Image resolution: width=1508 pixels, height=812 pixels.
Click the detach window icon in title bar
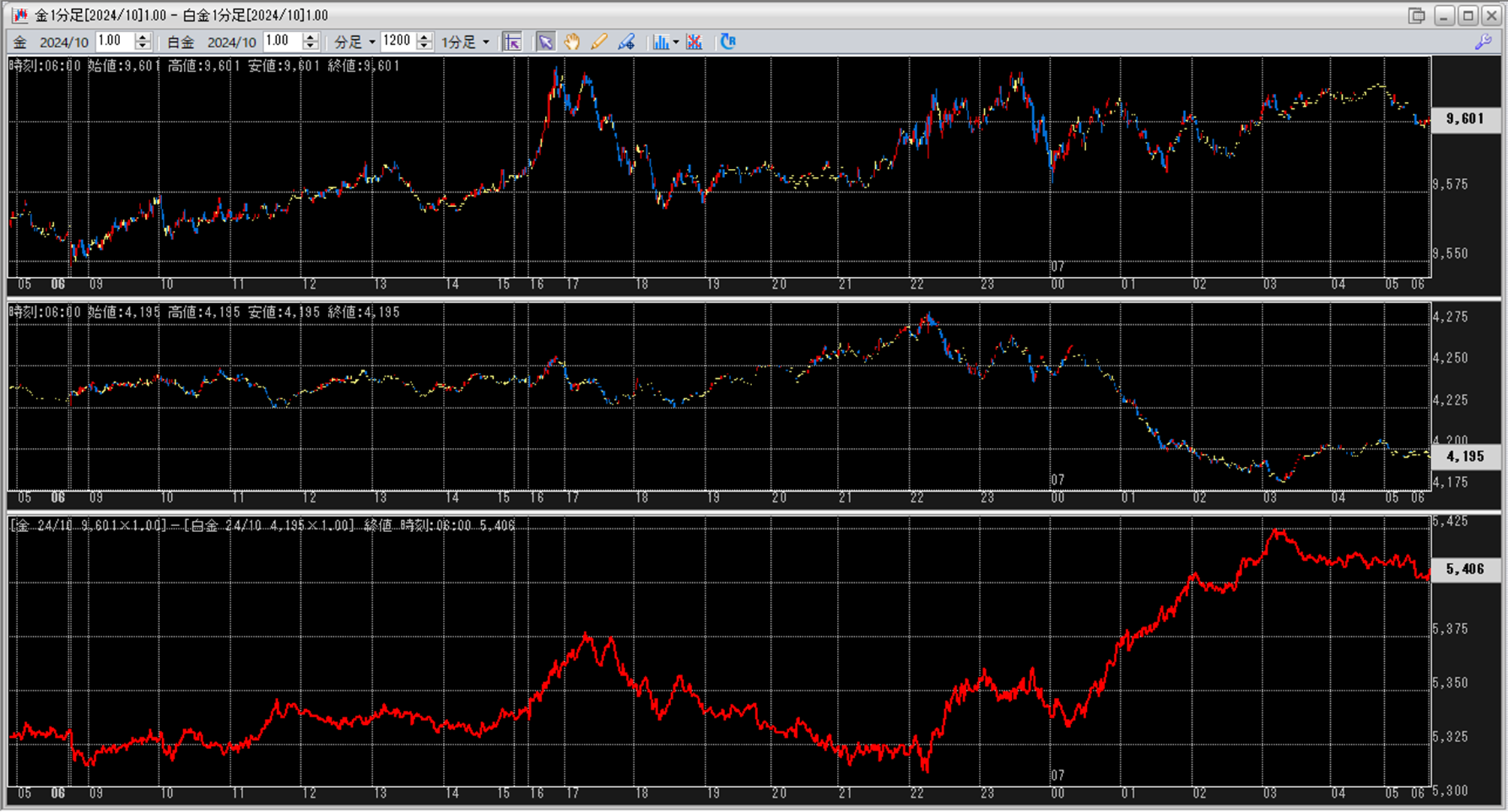pyautogui.click(x=1416, y=16)
